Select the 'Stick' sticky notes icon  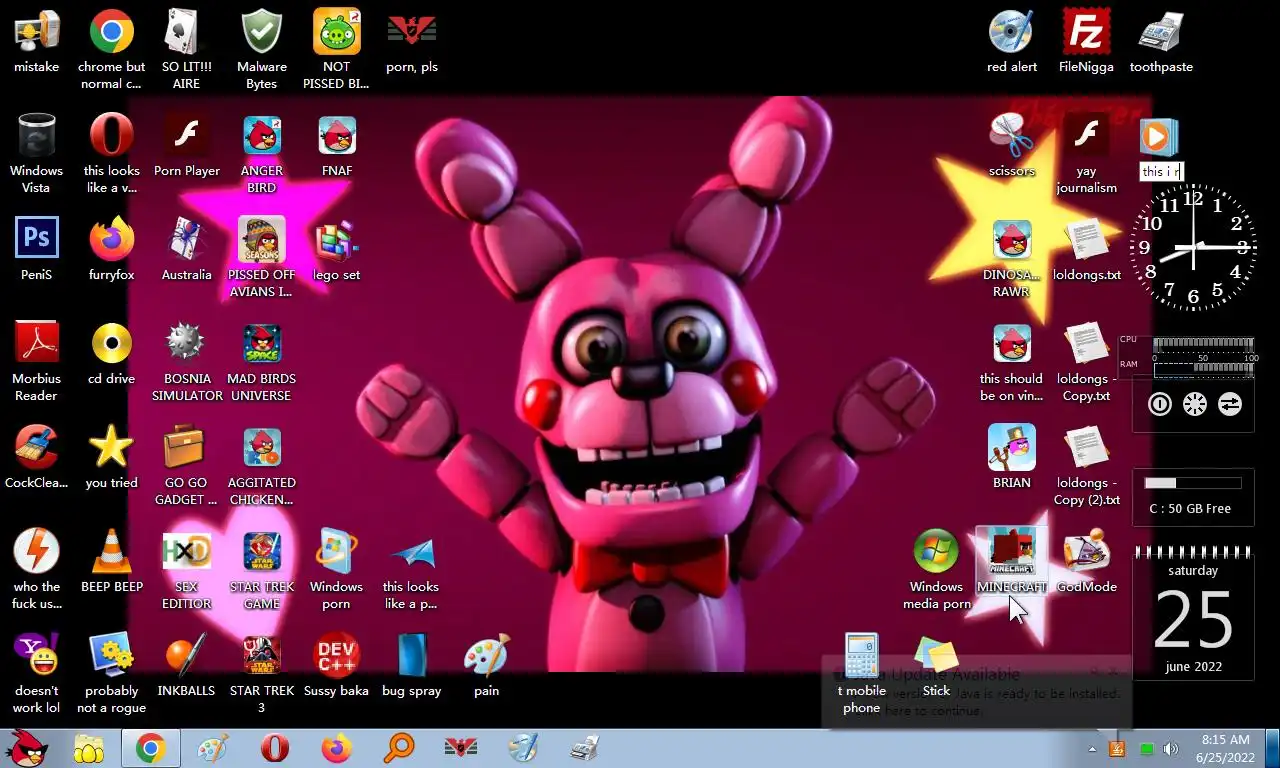click(937, 666)
